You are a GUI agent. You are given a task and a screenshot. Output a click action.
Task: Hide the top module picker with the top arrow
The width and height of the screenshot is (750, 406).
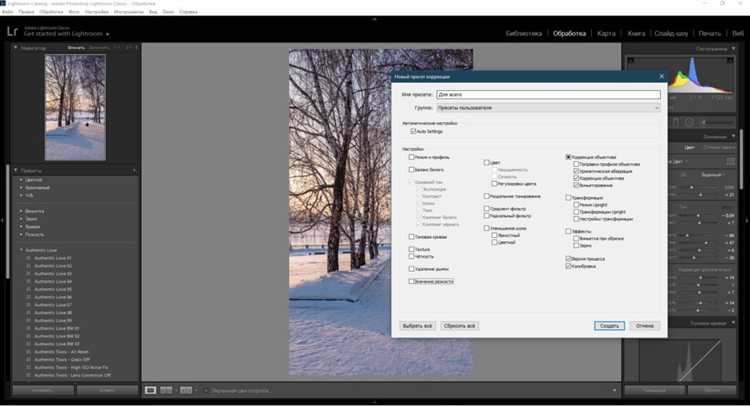pos(375,19)
